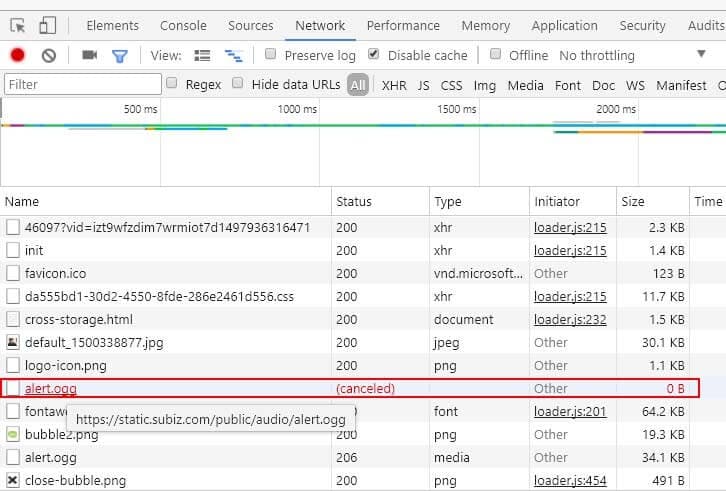726x491 pixels.
Task: Open loader.js:201 initiator link
Action: tap(570, 411)
